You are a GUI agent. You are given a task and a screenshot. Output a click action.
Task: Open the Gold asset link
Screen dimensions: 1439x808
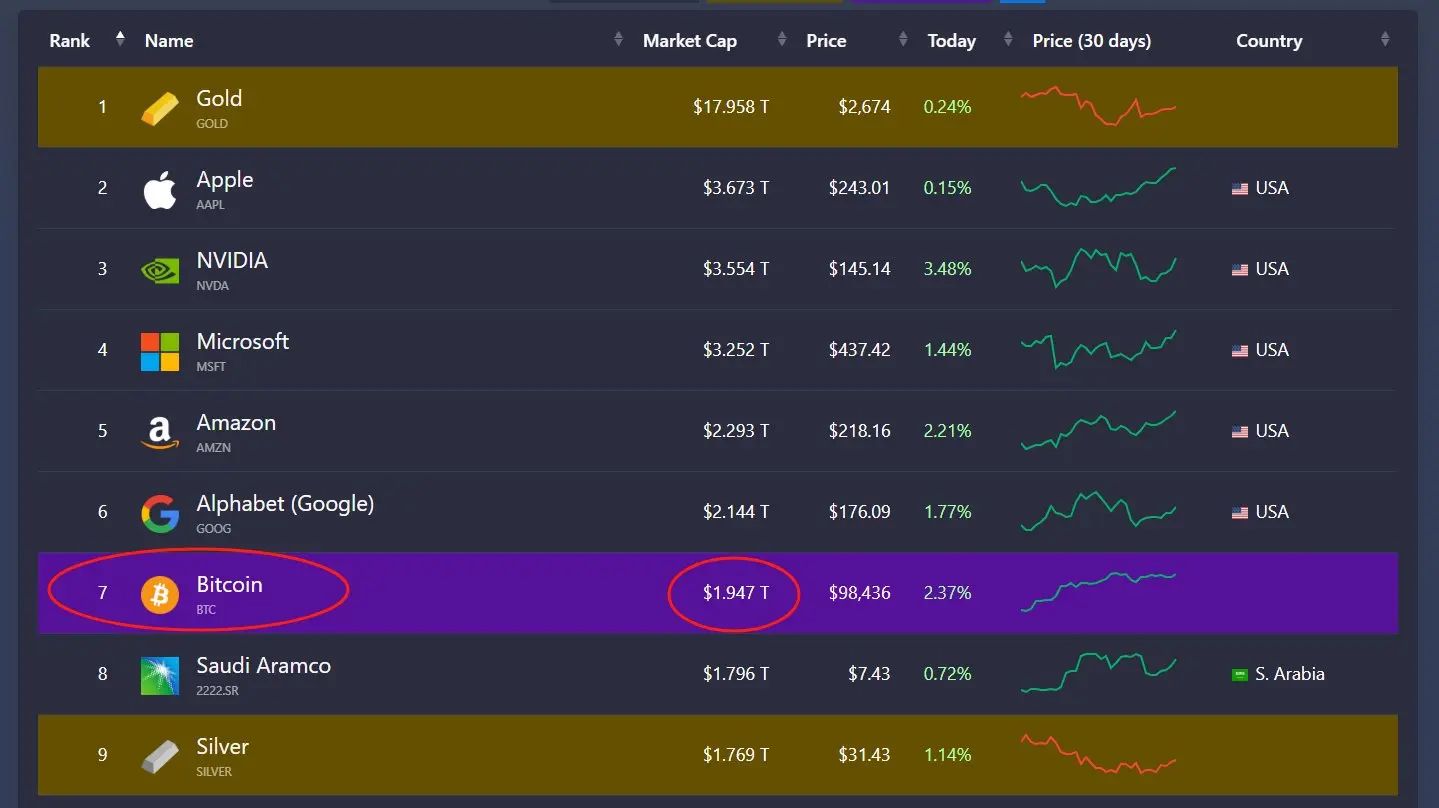click(219, 98)
